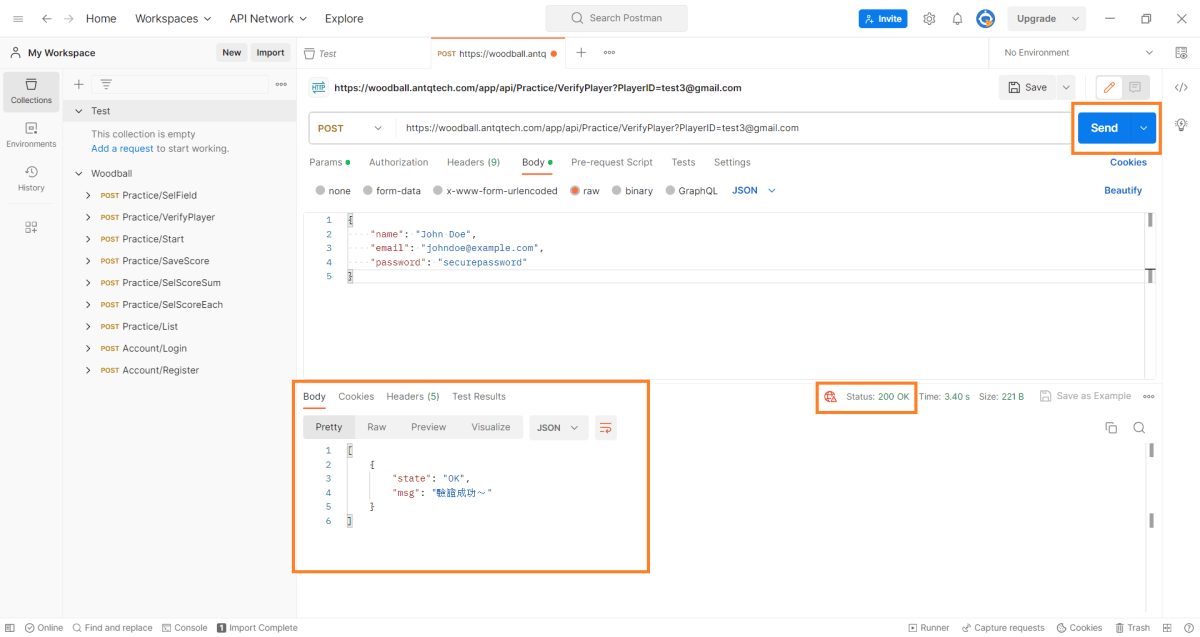Expand the Practice/VerifyPlayer request
The height and width of the screenshot is (637, 1200).
88,217
